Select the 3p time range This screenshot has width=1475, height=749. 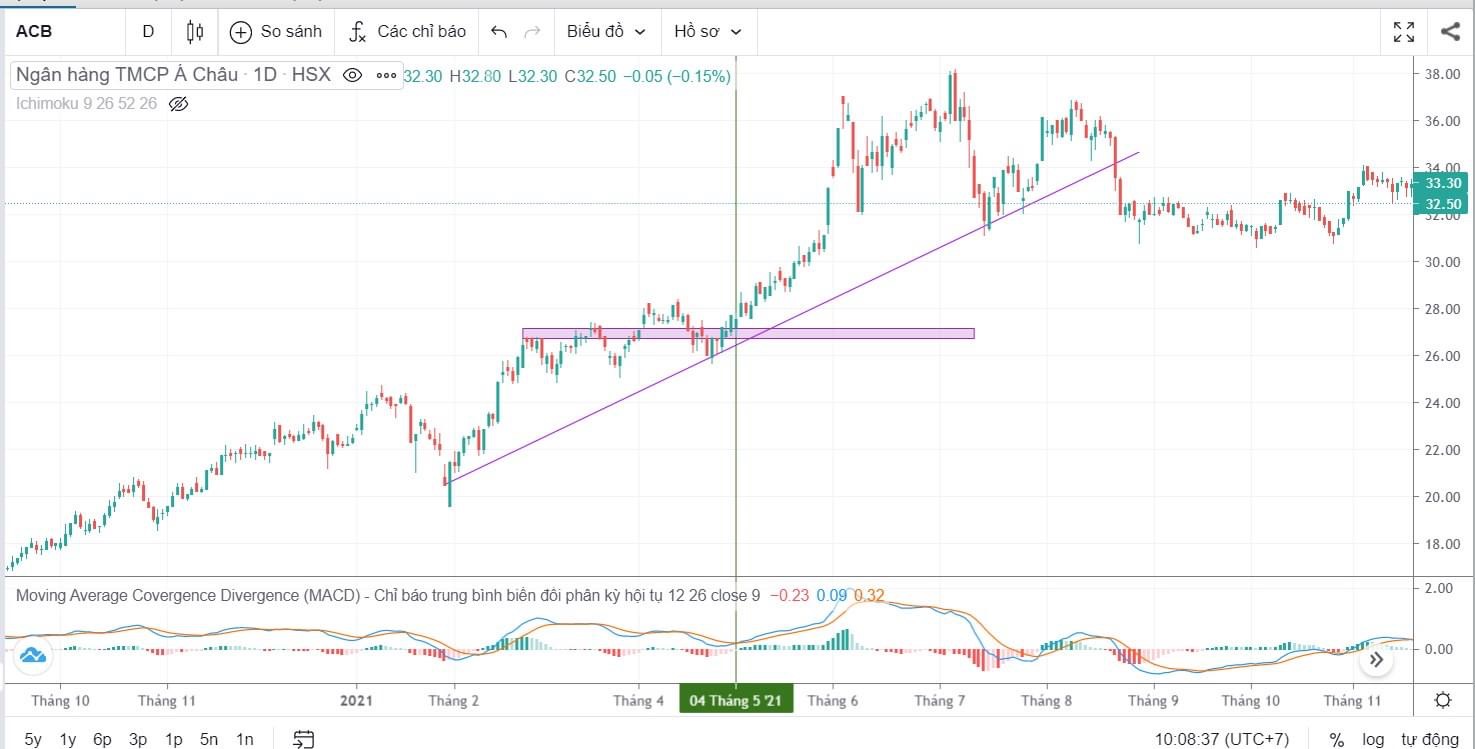138,740
